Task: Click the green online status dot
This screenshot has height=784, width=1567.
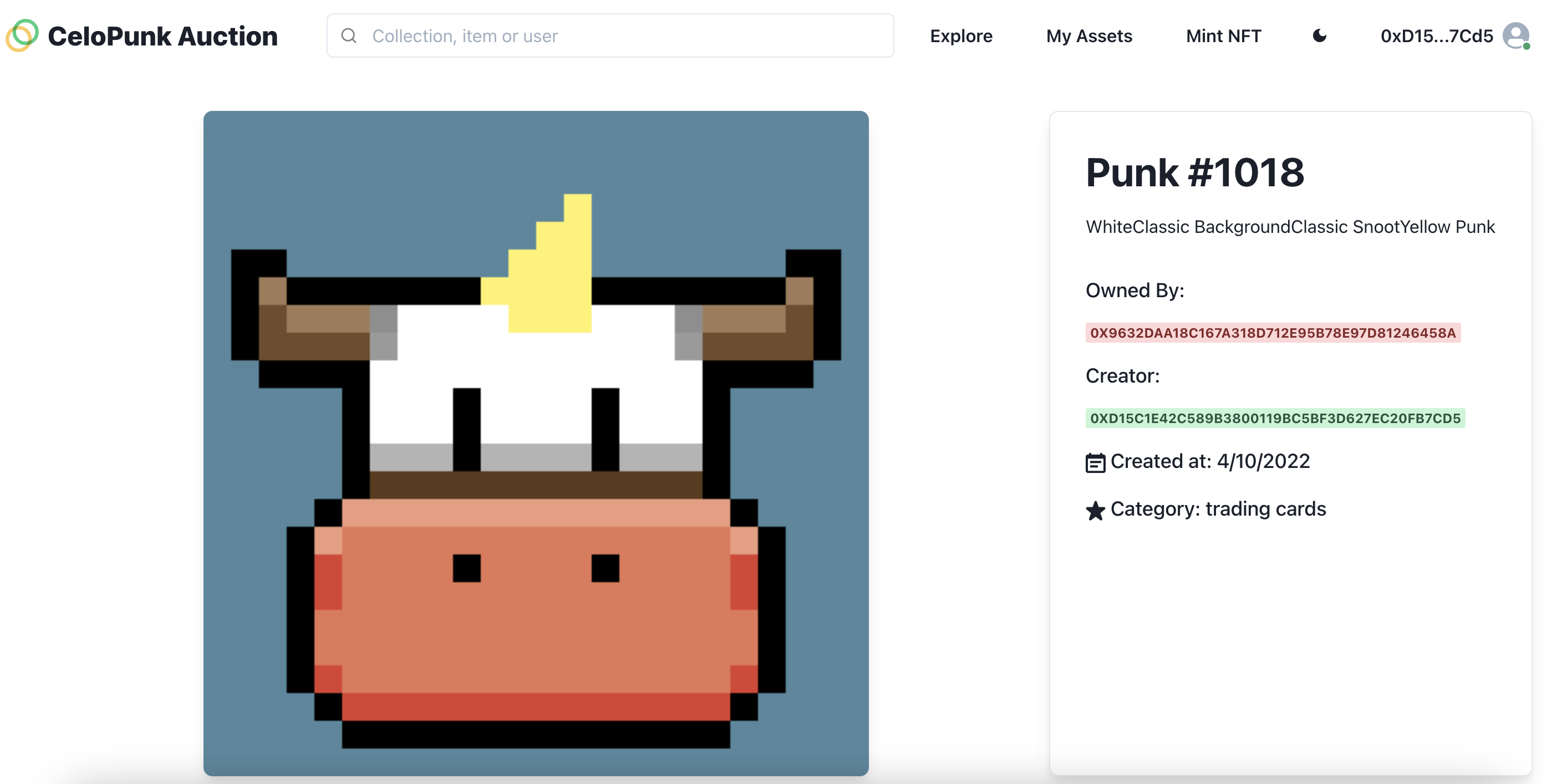Action: tap(1526, 47)
